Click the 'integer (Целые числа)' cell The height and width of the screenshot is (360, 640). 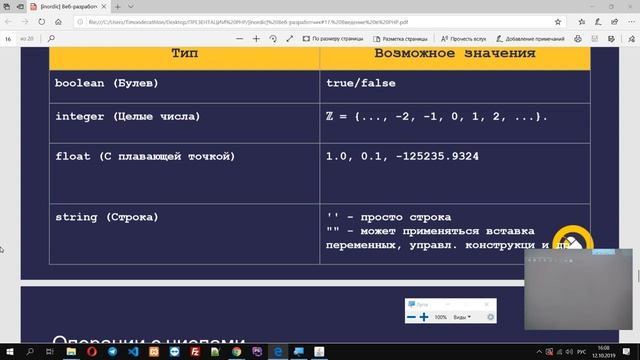coord(184,123)
